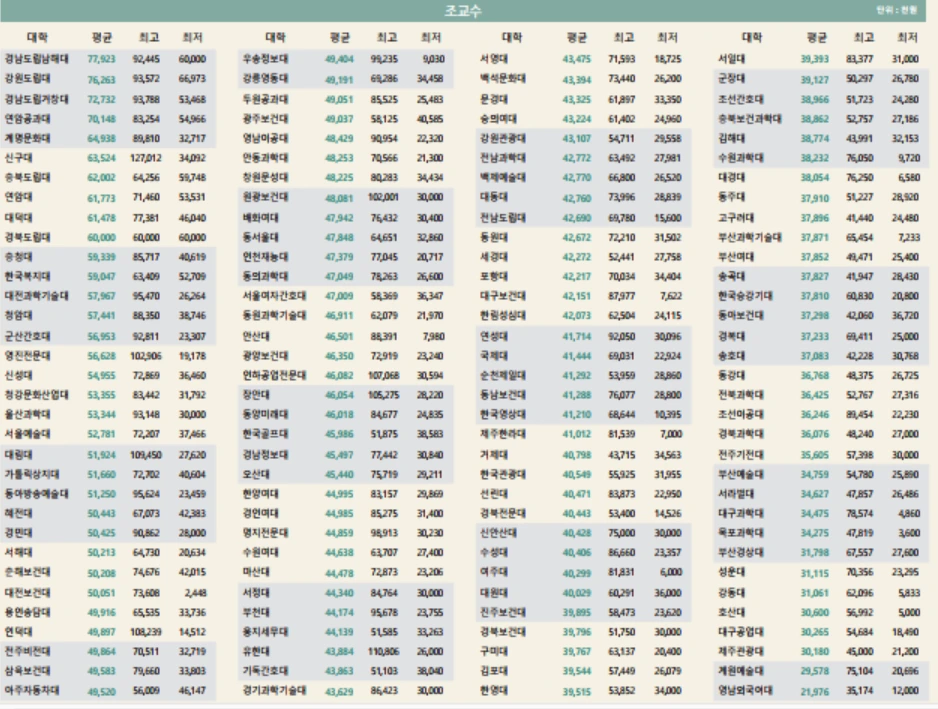Select the 대구공업대 name cell

[x=741, y=632]
